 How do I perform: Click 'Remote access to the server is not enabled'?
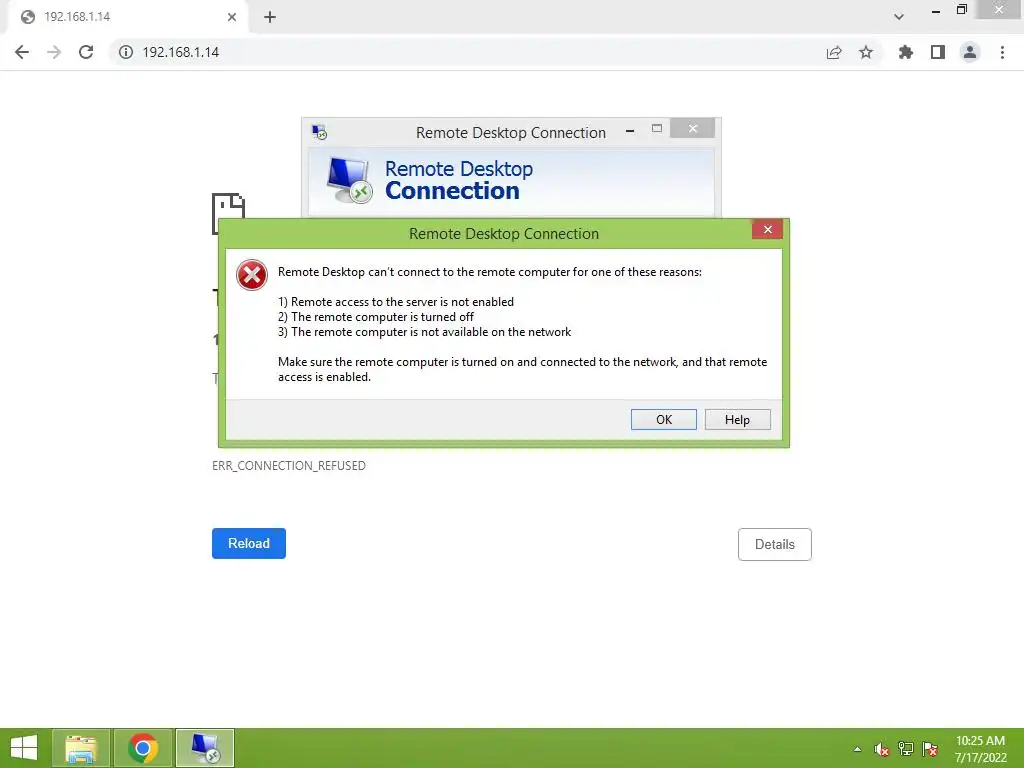(x=402, y=302)
